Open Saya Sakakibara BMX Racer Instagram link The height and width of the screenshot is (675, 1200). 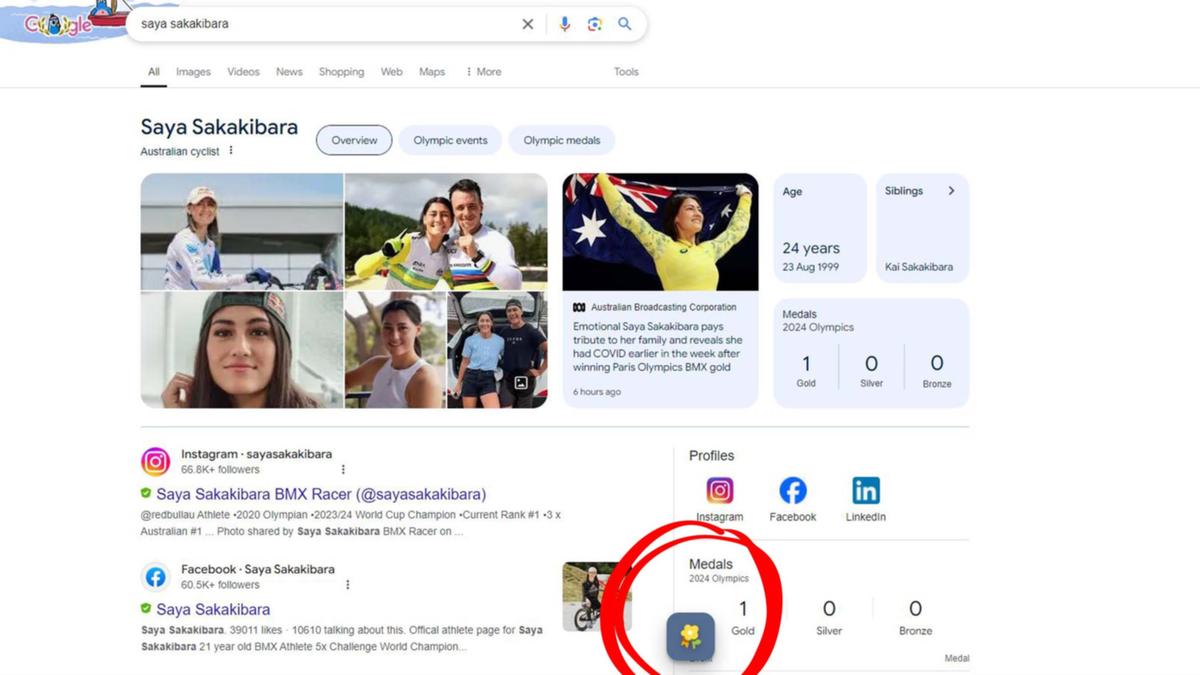point(321,494)
